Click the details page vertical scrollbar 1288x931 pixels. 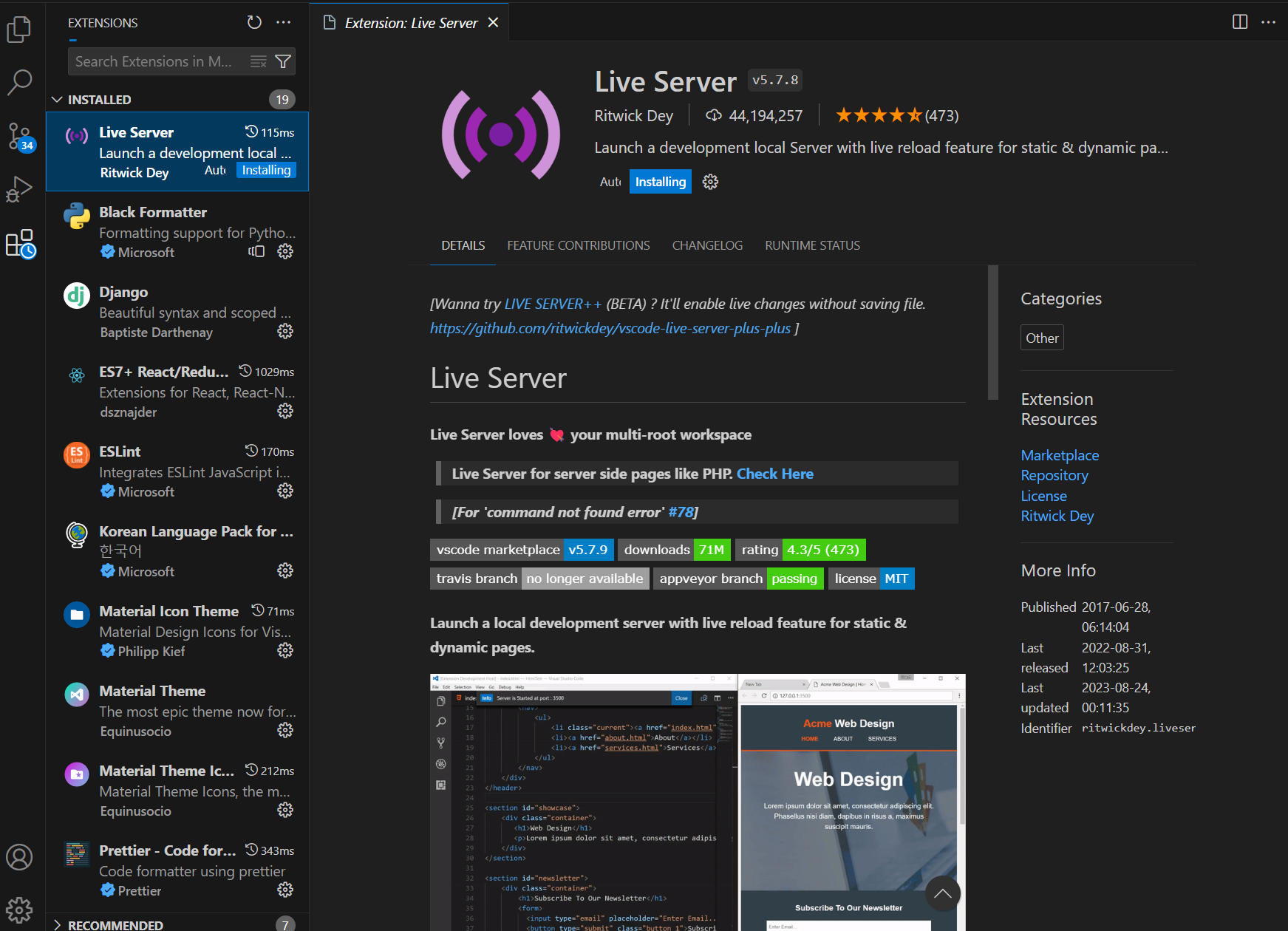point(992,332)
